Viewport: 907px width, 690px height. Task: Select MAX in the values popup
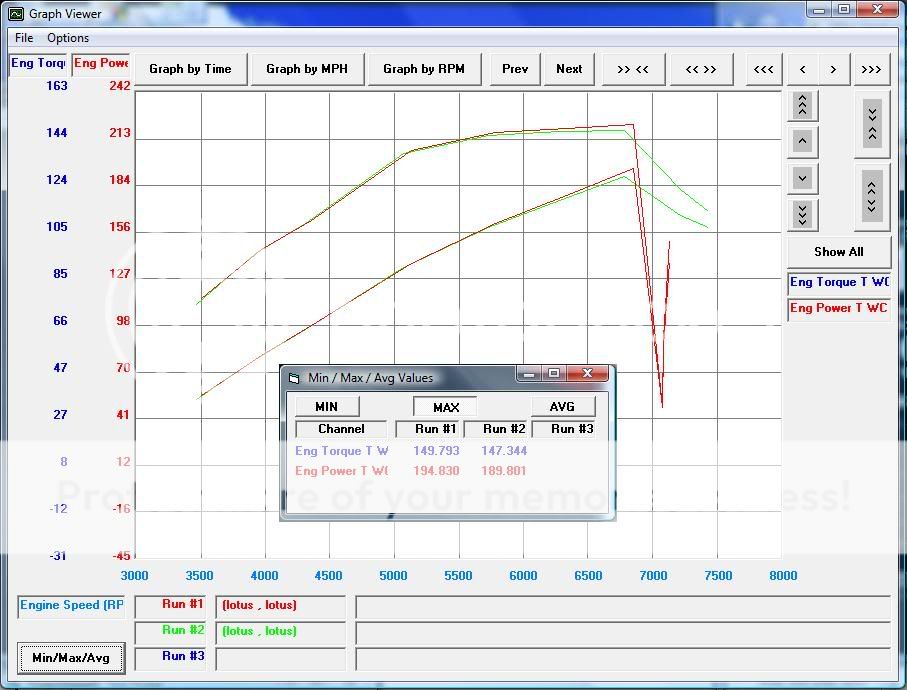(x=446, y=407)
